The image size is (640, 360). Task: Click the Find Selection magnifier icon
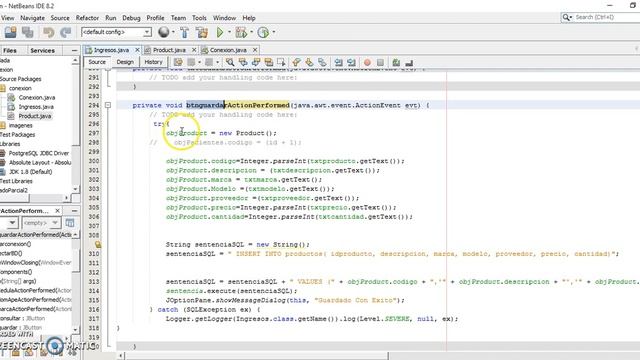[x=230, y=62]
